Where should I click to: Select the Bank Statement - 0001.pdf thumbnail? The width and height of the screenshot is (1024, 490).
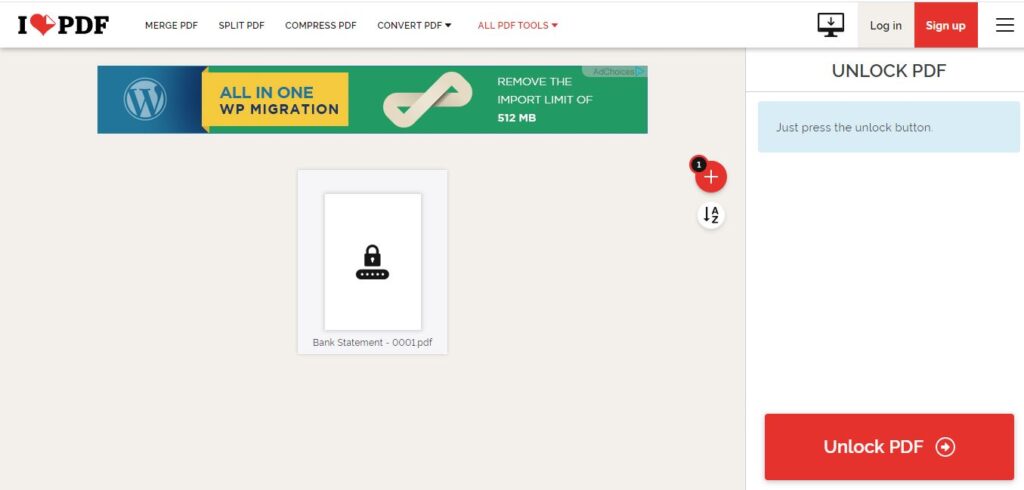372,262
